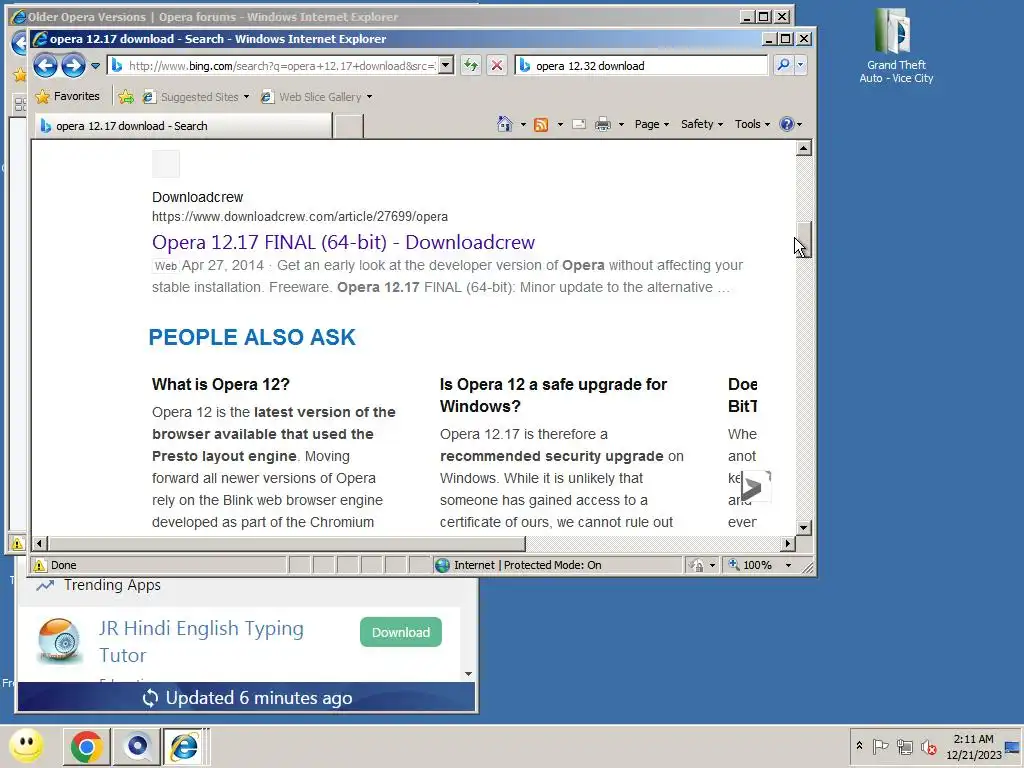Screen dimensions: 1024x768
Task: Open the Tools menu
Action: 752,124
